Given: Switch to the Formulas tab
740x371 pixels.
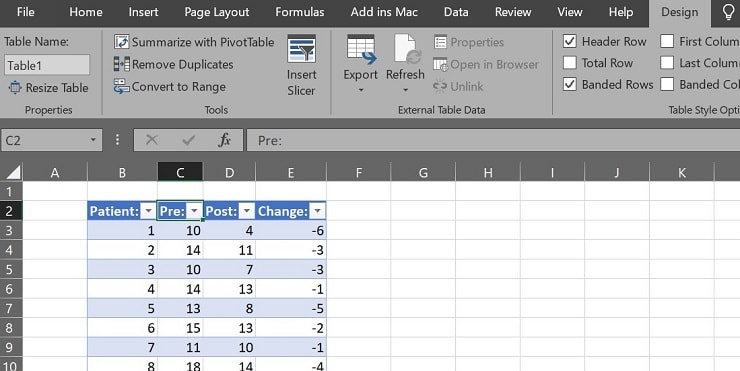Looking at the screenshot, I should click(x=300, y=12).
